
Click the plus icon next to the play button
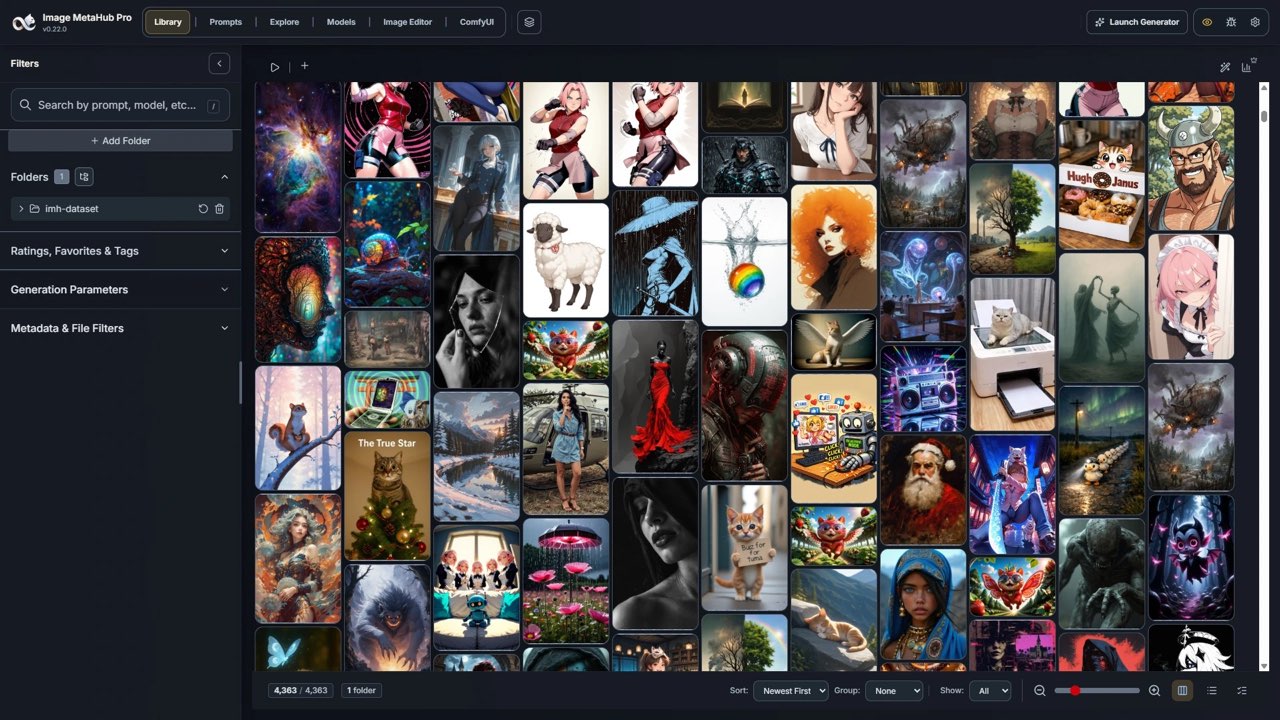pos(305,66)
